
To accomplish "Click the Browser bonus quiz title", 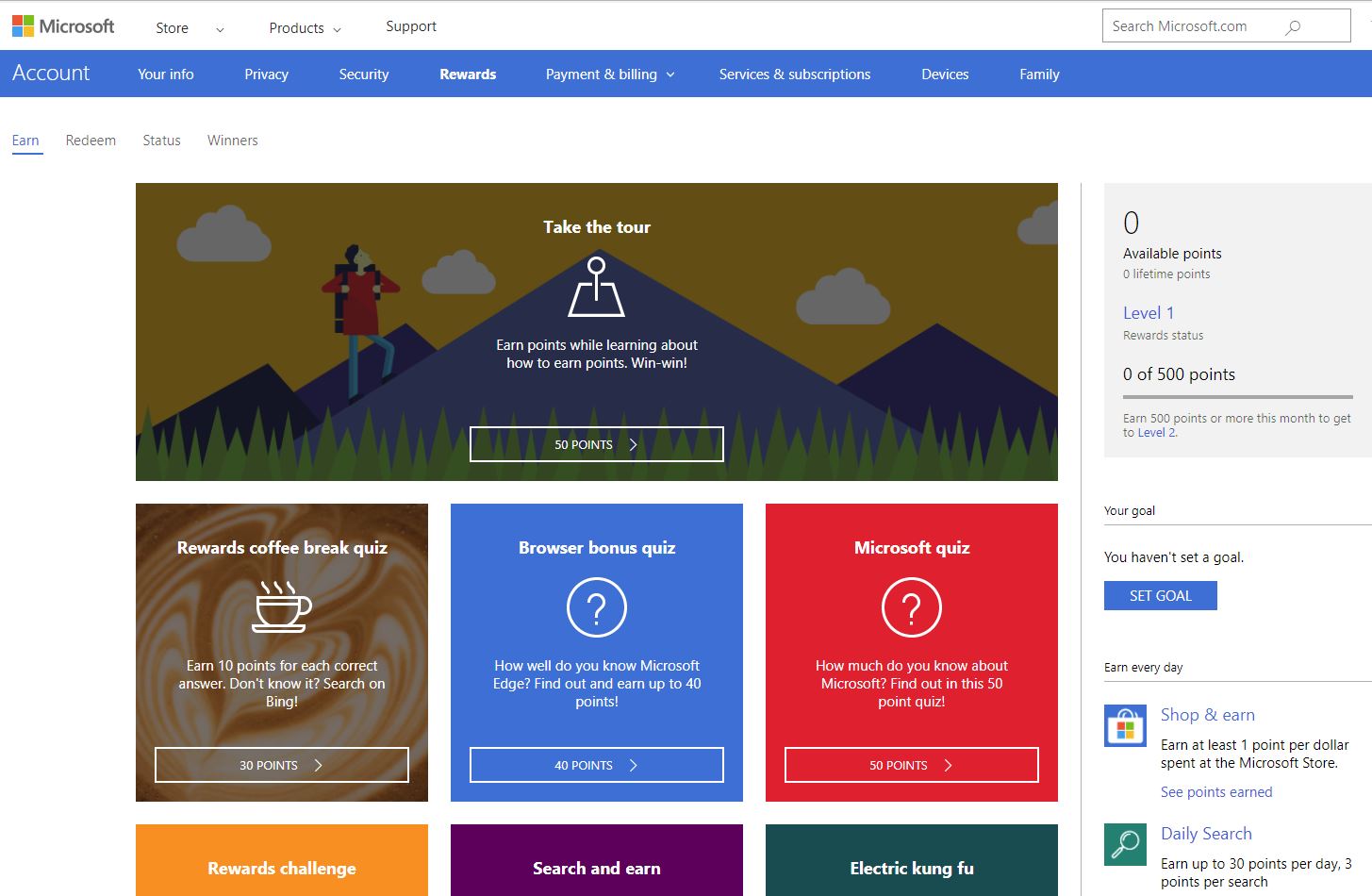I will click(x=597, y=548).
